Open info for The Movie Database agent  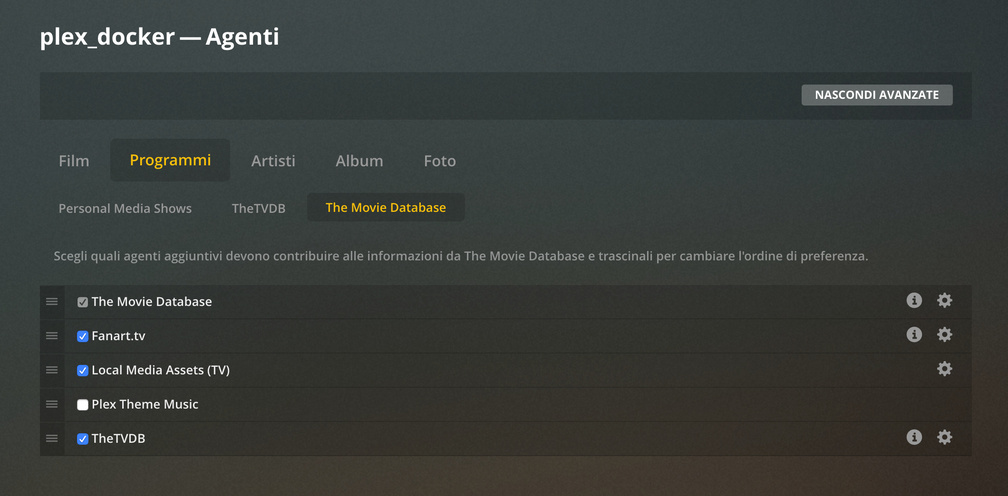coord(913,301)
